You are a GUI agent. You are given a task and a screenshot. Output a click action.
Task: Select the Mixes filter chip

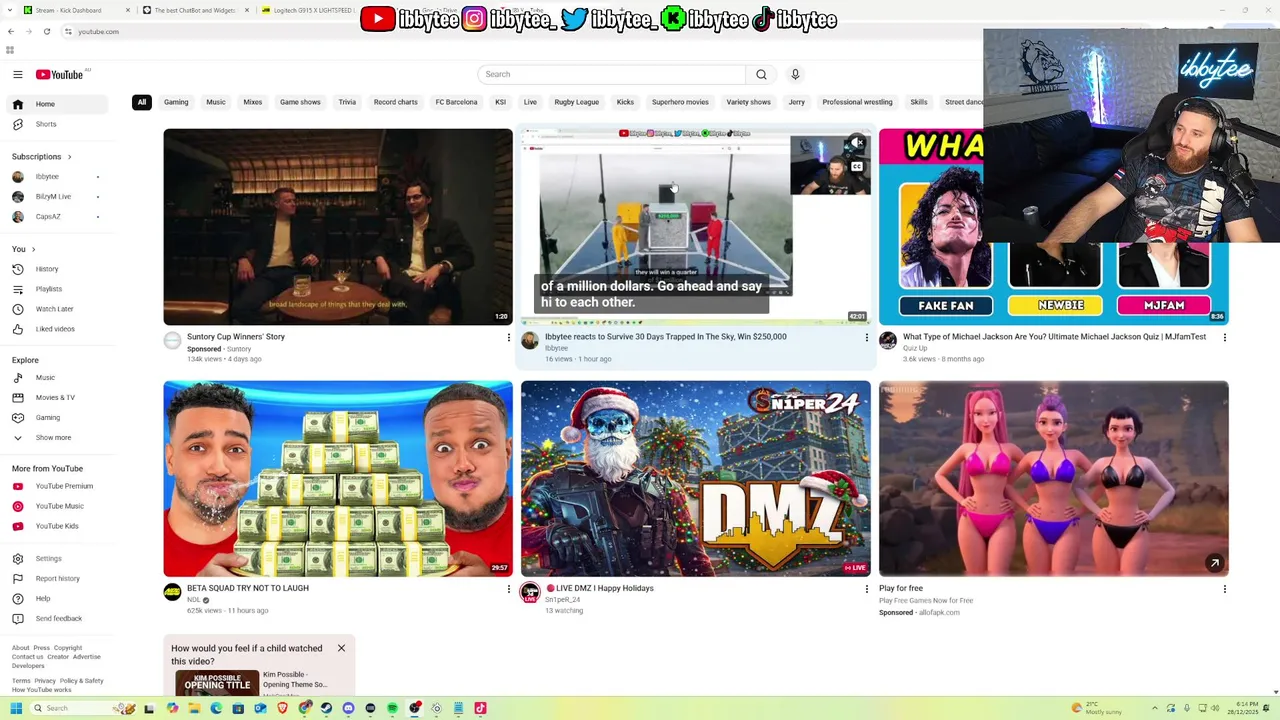click(x=253, y=102)
